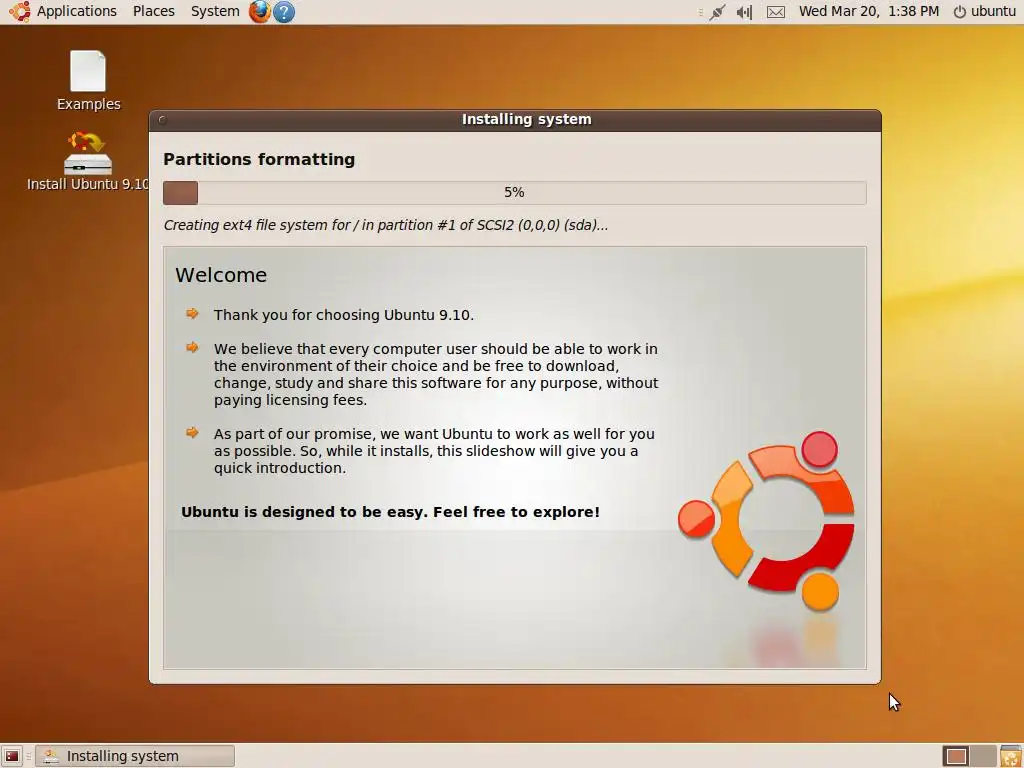Click the 5% installation progress bar
1024x768 pixels.
tap(515, 193)
